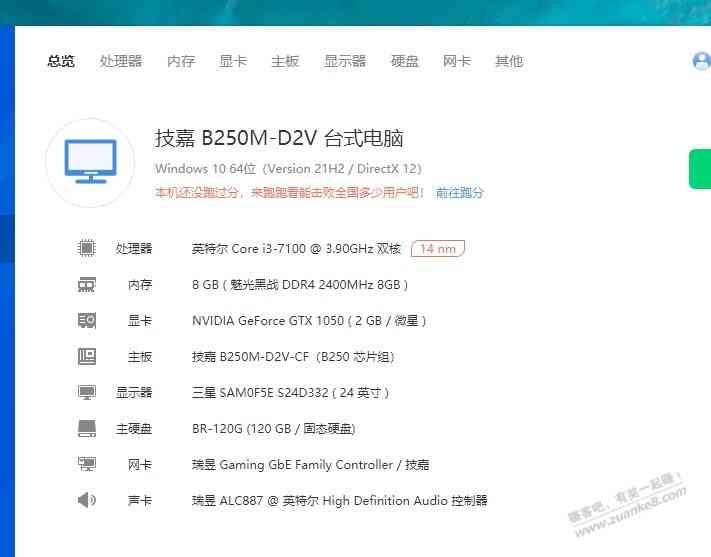The width and height of the screenshot is (711, 557).
Task: Open the 其他 tab
Action: pyautogui.click(x=509, y=61)
